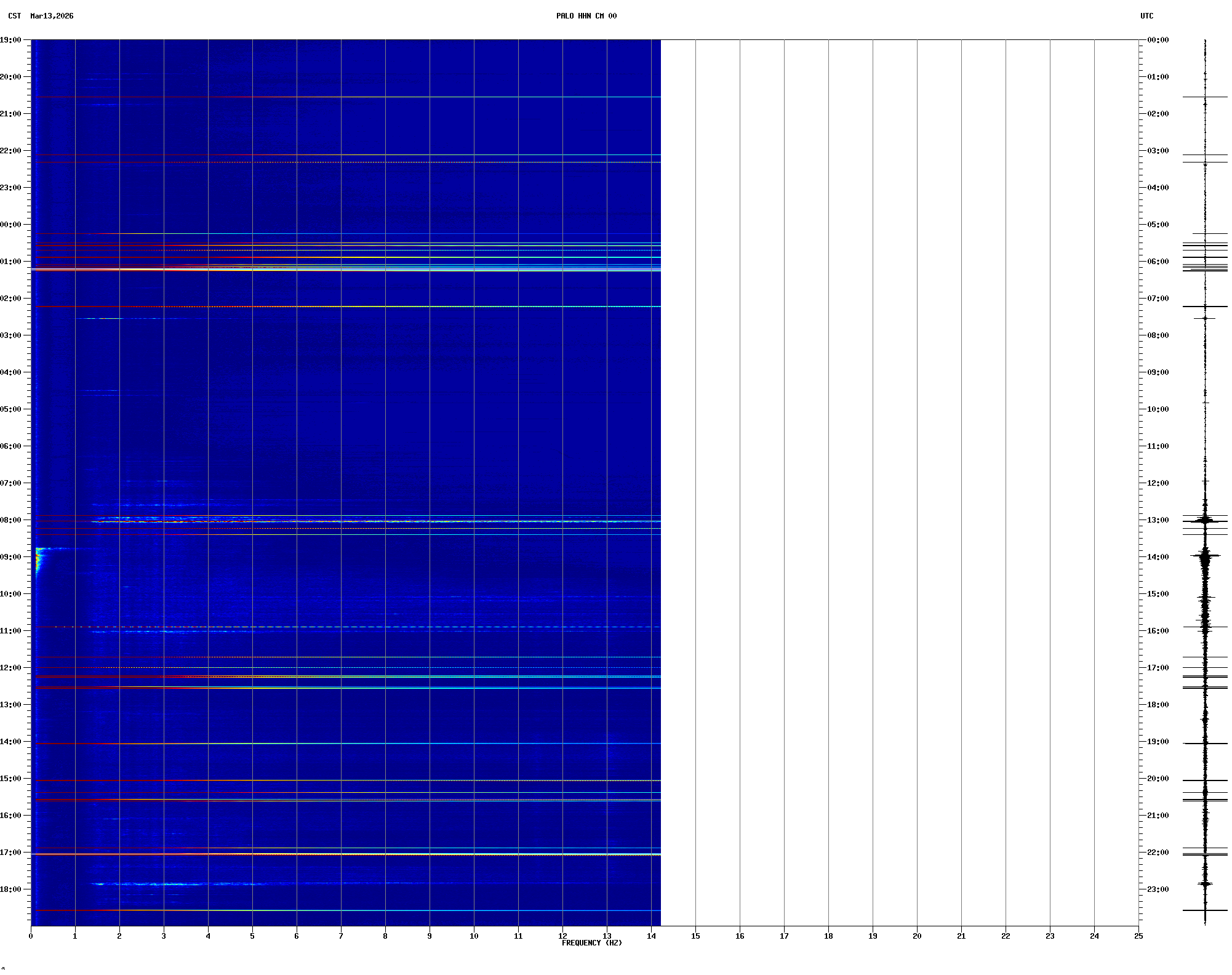Click the 01:00 CST time tick label
This screenshot has width=1232, height=975.
[10, 262]
